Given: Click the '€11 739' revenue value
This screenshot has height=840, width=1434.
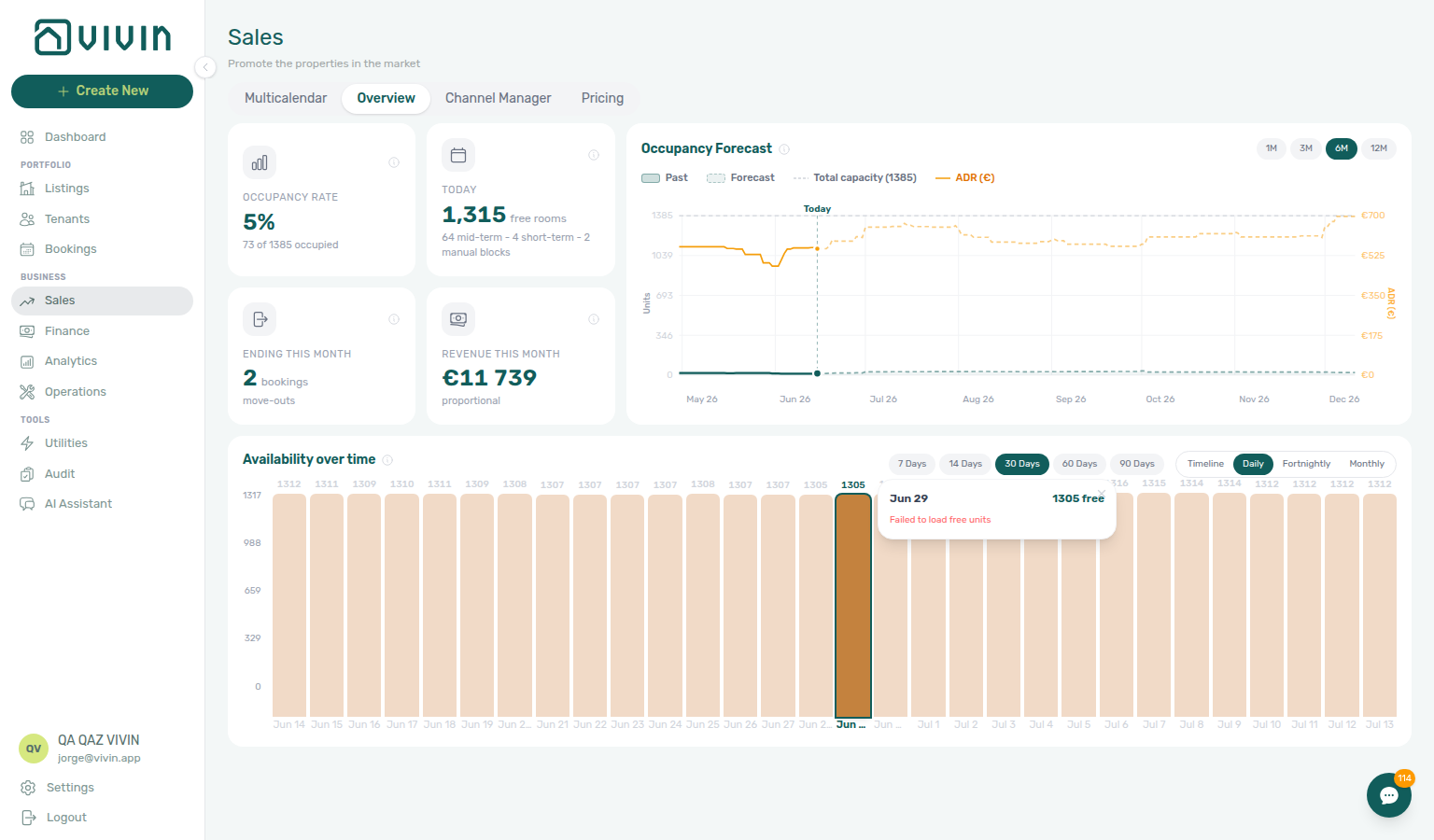Looking at the screenshot, I should [489, 378].
